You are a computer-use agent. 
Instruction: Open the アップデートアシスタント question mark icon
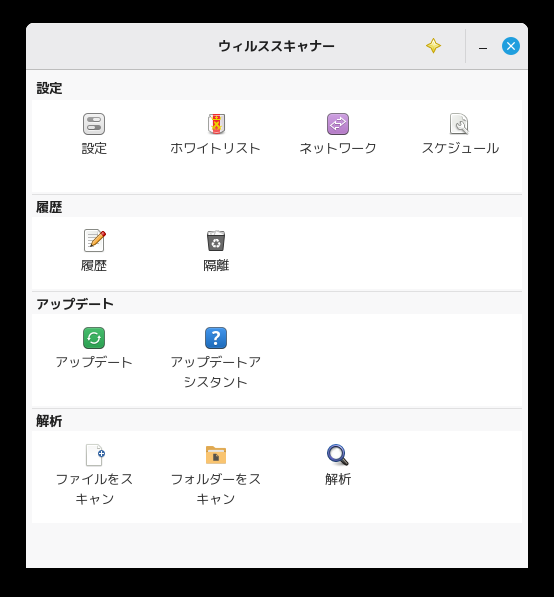(x=216, y=338)
